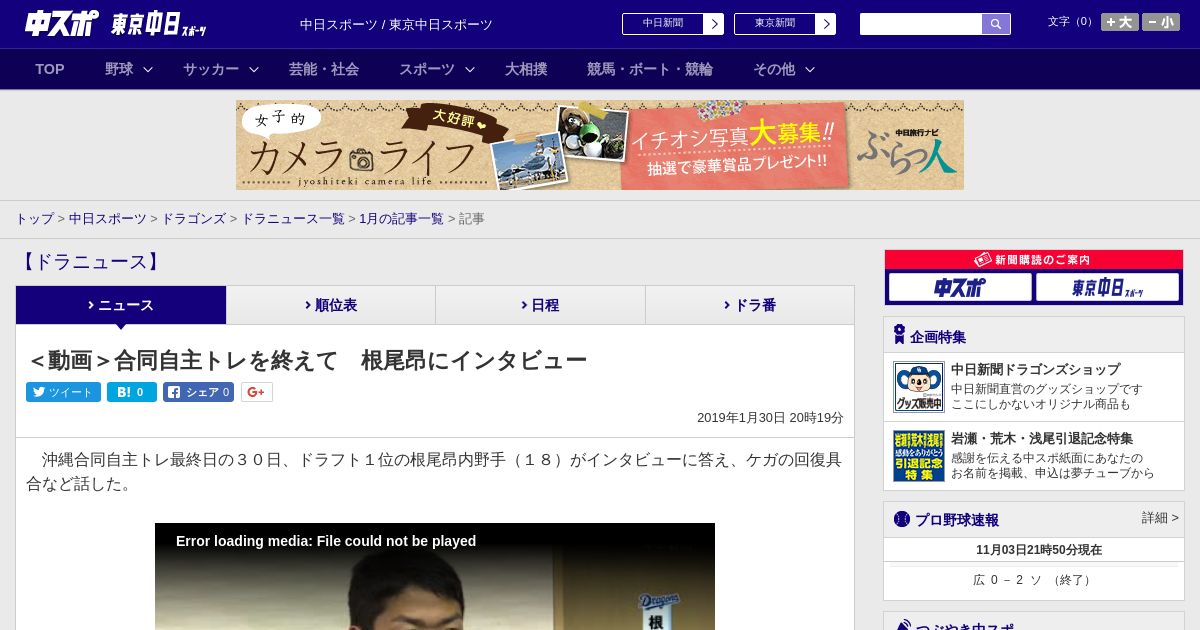1200x630 pixels.
Task: Click the Chunichi Sports logo in header
Action: (x=61, y=23)
